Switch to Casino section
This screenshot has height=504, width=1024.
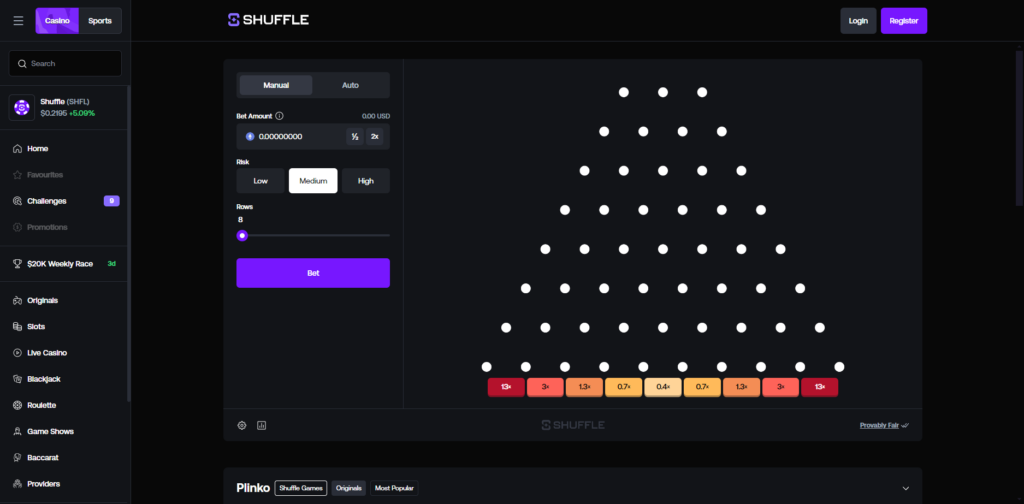click(57, 21)
